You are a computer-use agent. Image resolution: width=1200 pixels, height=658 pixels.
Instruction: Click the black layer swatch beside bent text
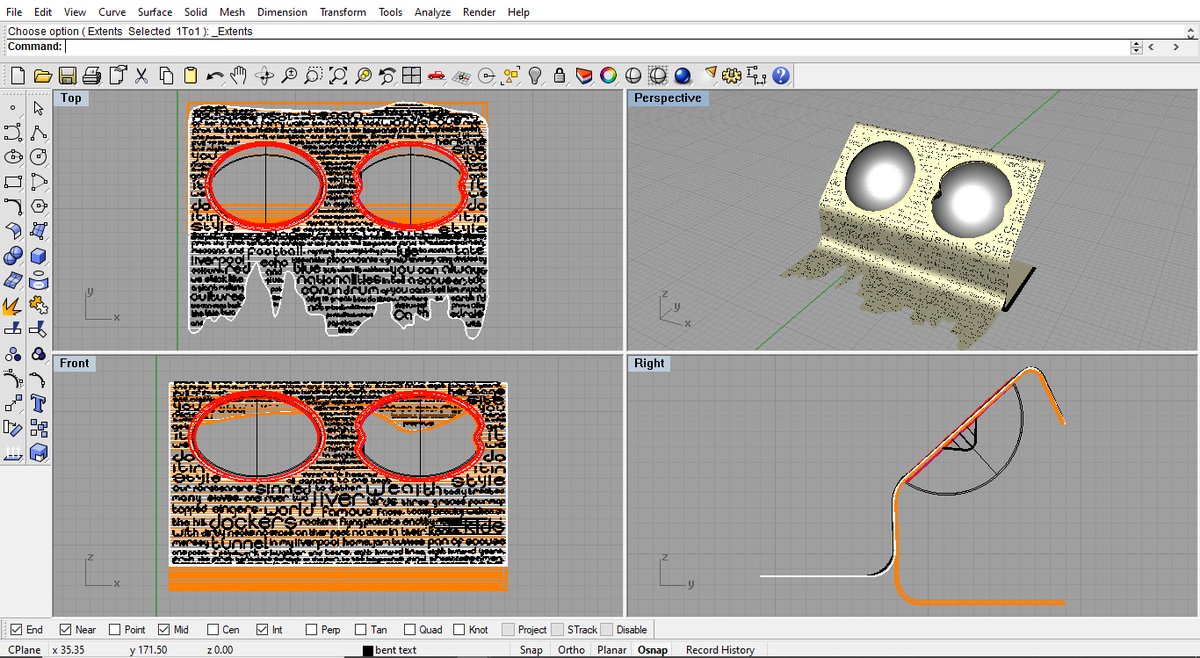[x=368, y=651]
